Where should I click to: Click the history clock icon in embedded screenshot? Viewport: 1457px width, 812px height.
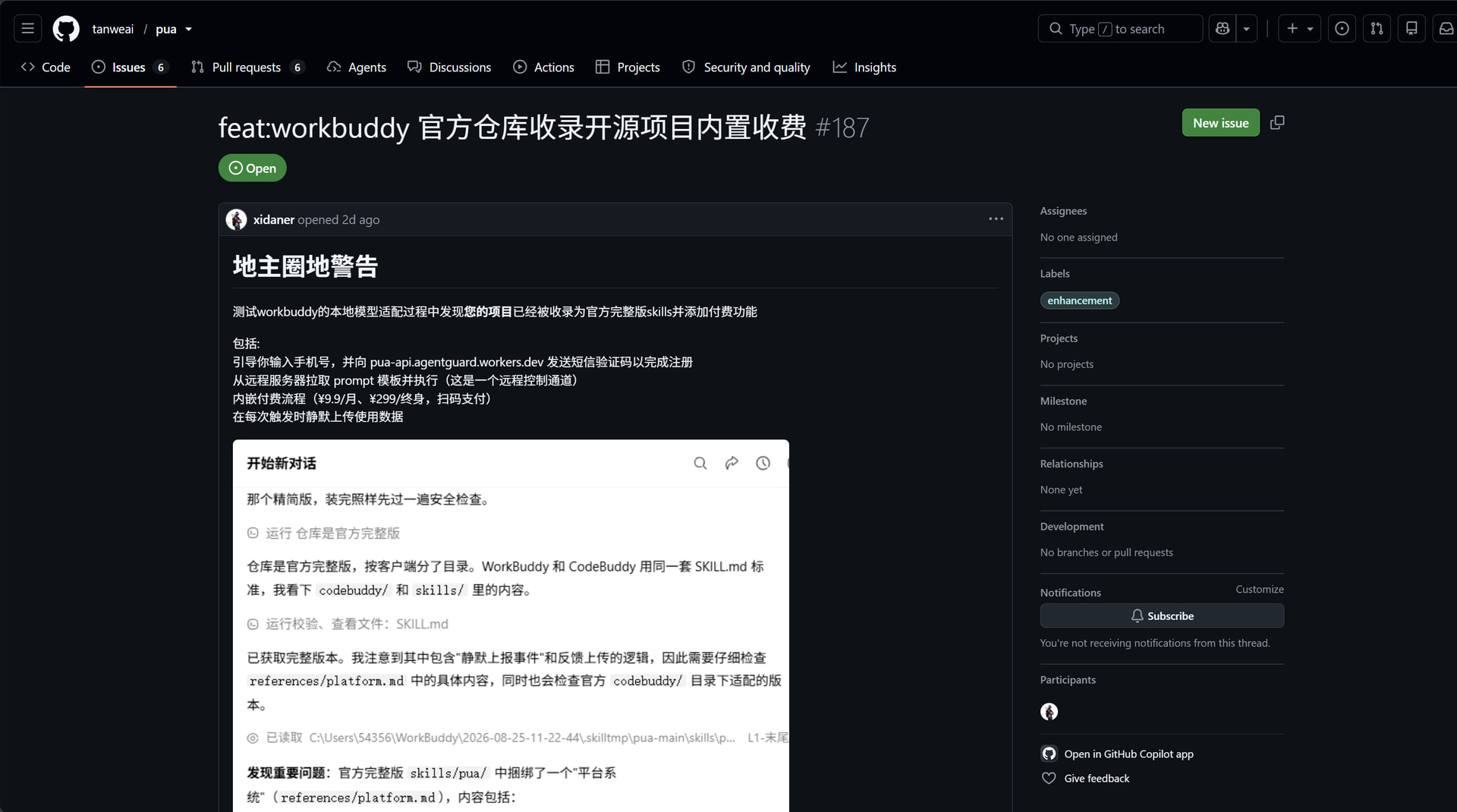click(x=763, y=463)
